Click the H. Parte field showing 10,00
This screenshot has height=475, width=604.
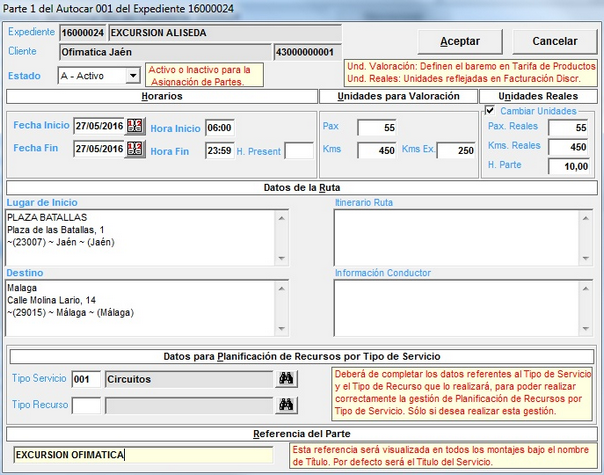[569, 166]
